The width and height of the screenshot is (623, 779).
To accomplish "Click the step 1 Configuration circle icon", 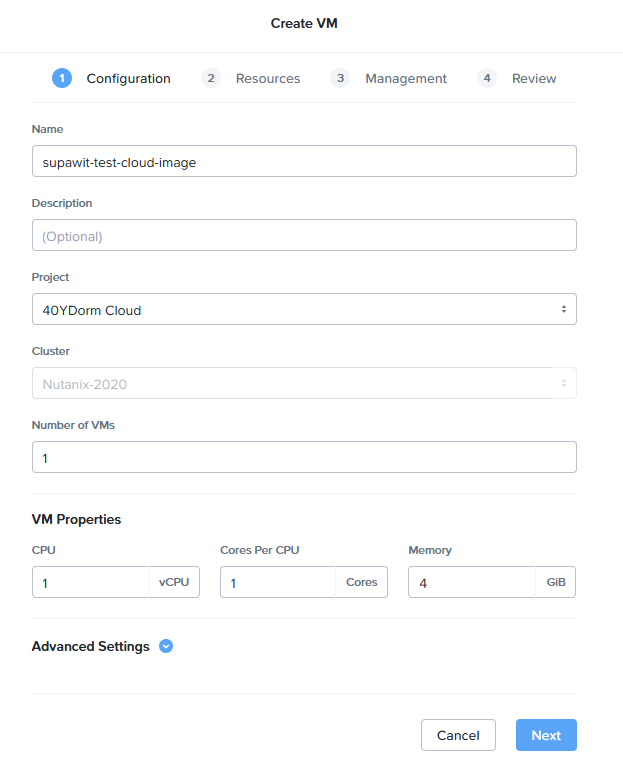I will coord(62,78).
